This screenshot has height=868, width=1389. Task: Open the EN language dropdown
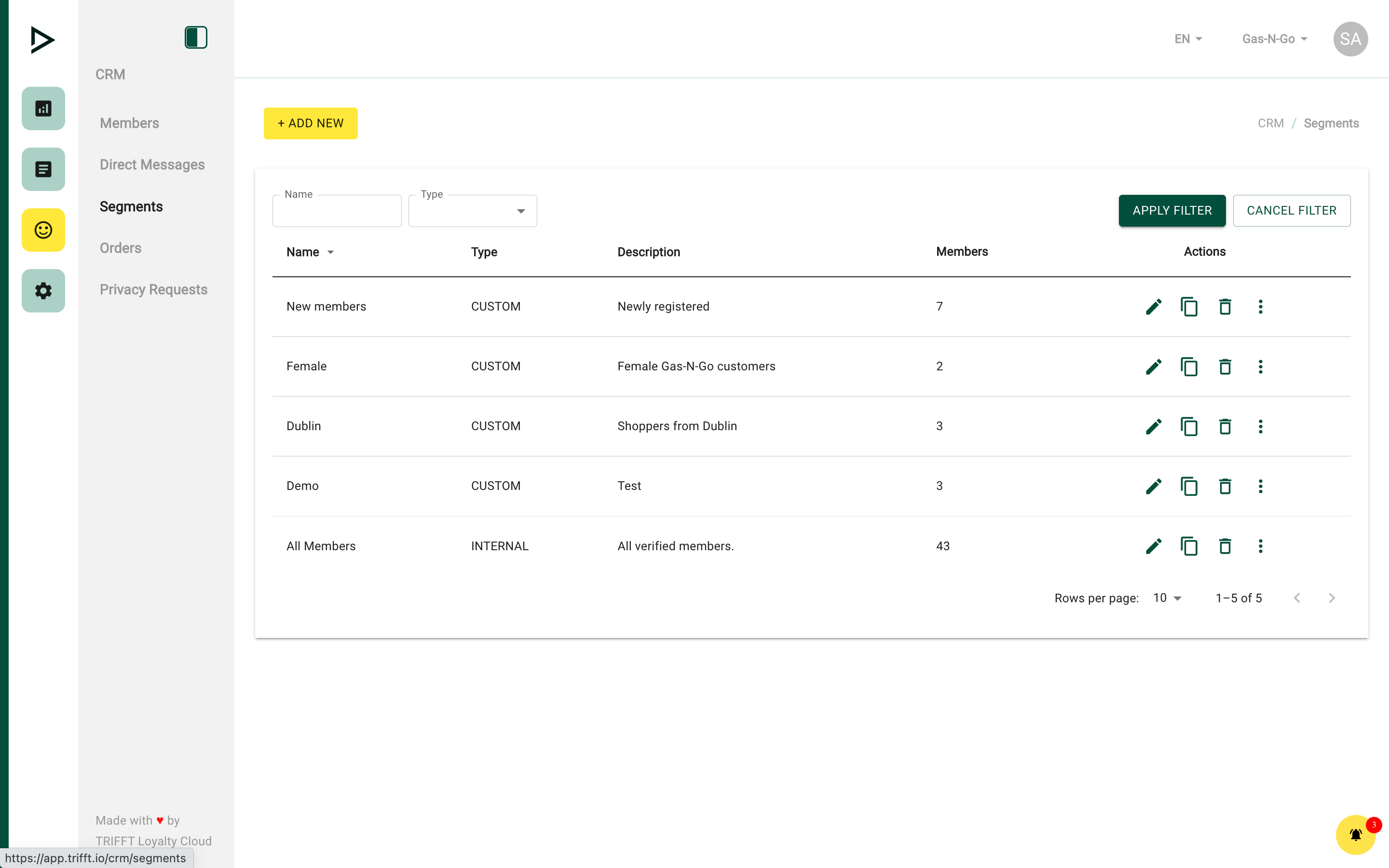coord(1187,39)
